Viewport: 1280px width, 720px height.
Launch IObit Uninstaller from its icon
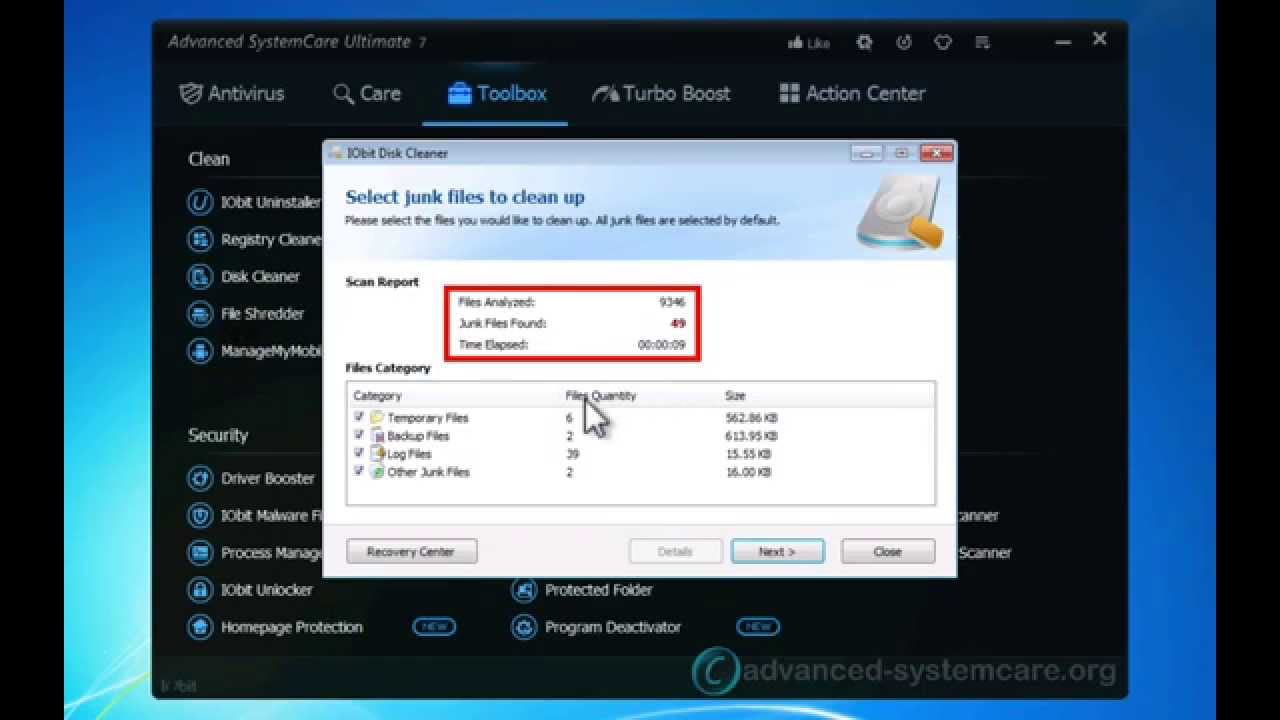pyautogui.click(x=201, y=202)
